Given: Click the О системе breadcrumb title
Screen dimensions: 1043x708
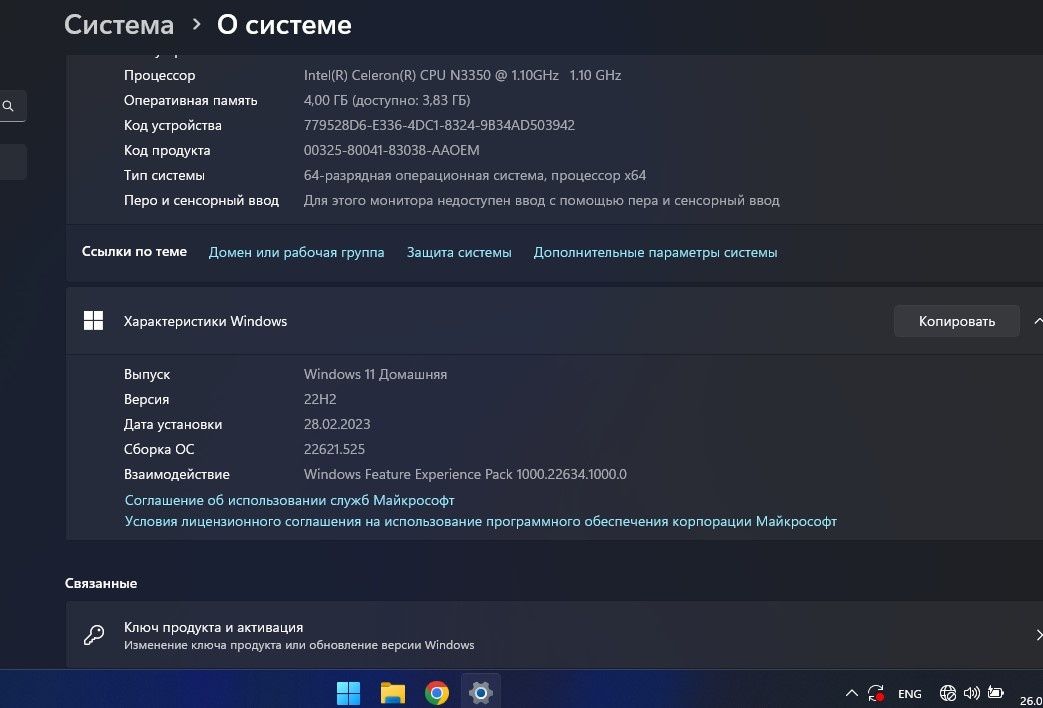Looking at the screenshot, I should point(284,25).
